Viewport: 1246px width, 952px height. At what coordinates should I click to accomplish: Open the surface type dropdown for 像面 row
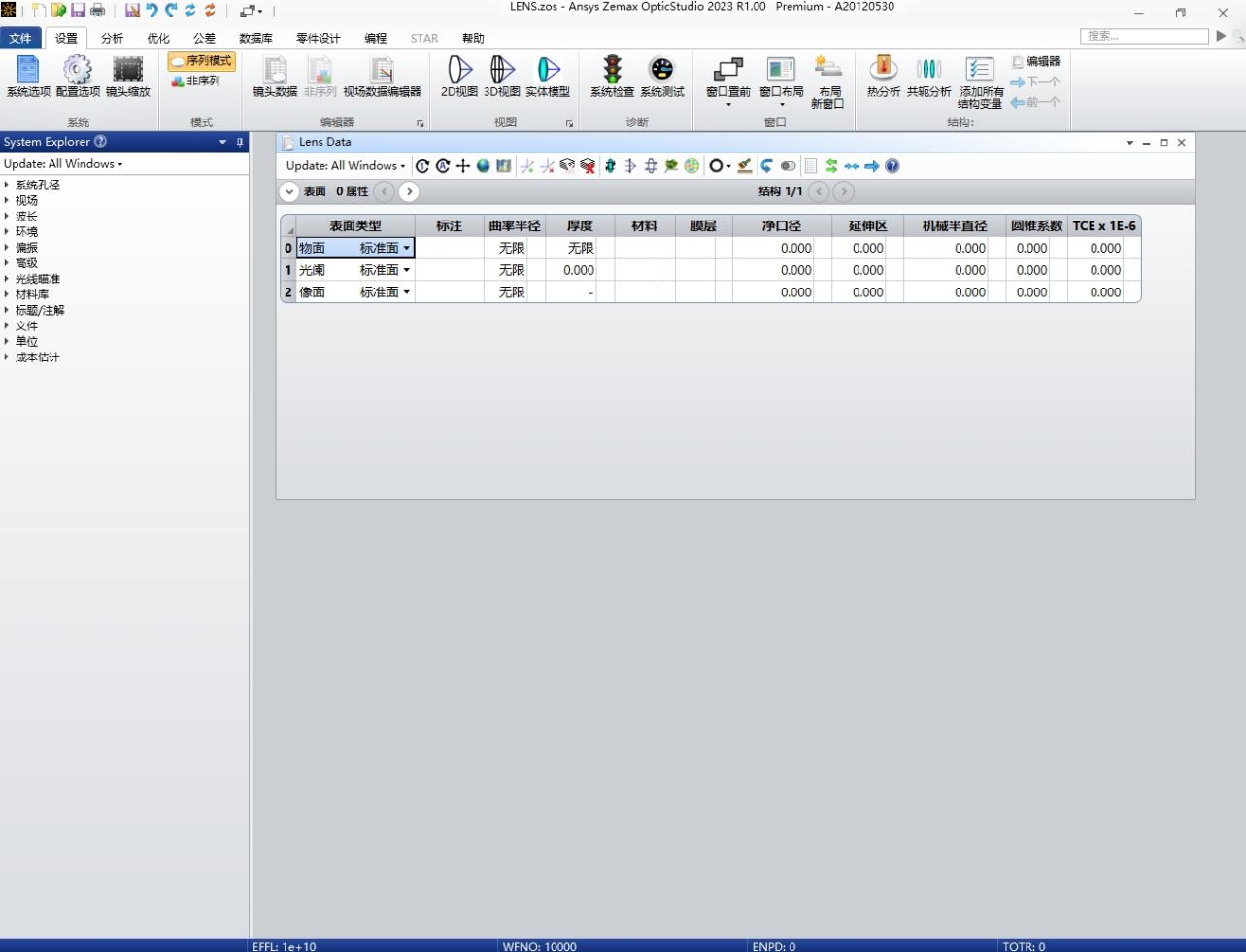click(x=408, y=291)
